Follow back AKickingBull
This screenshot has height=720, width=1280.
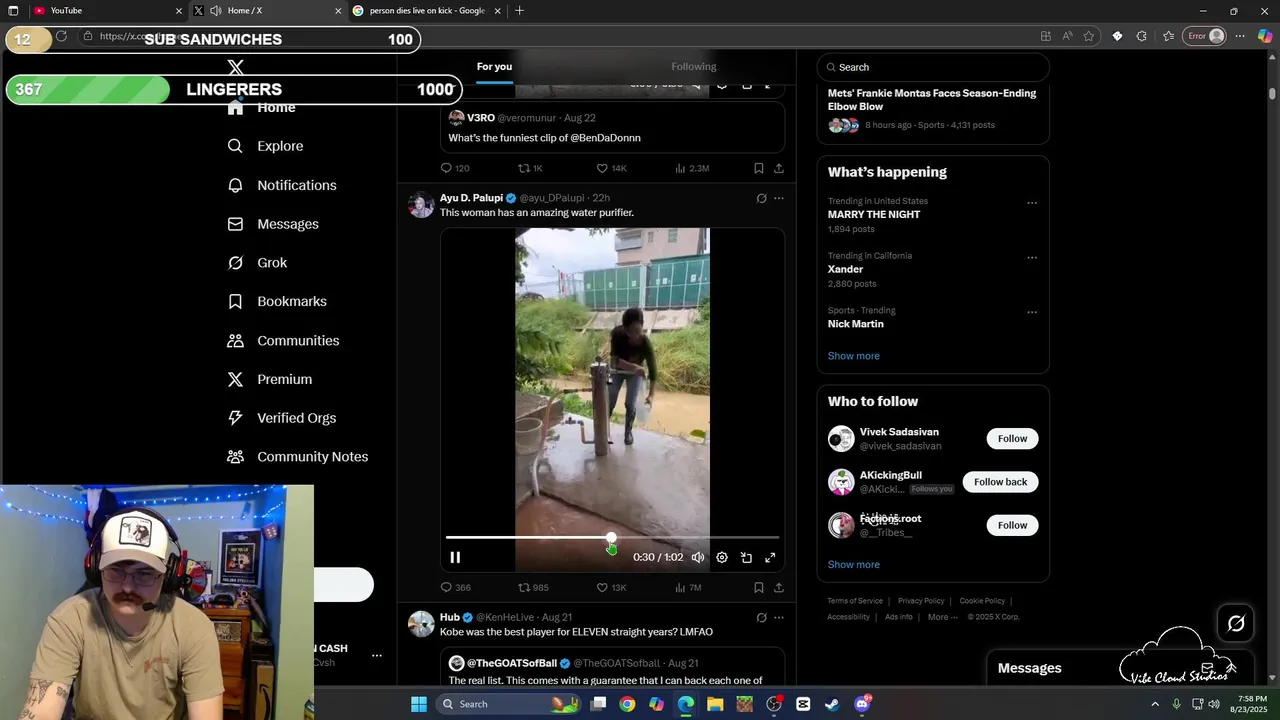[1000, 482]
